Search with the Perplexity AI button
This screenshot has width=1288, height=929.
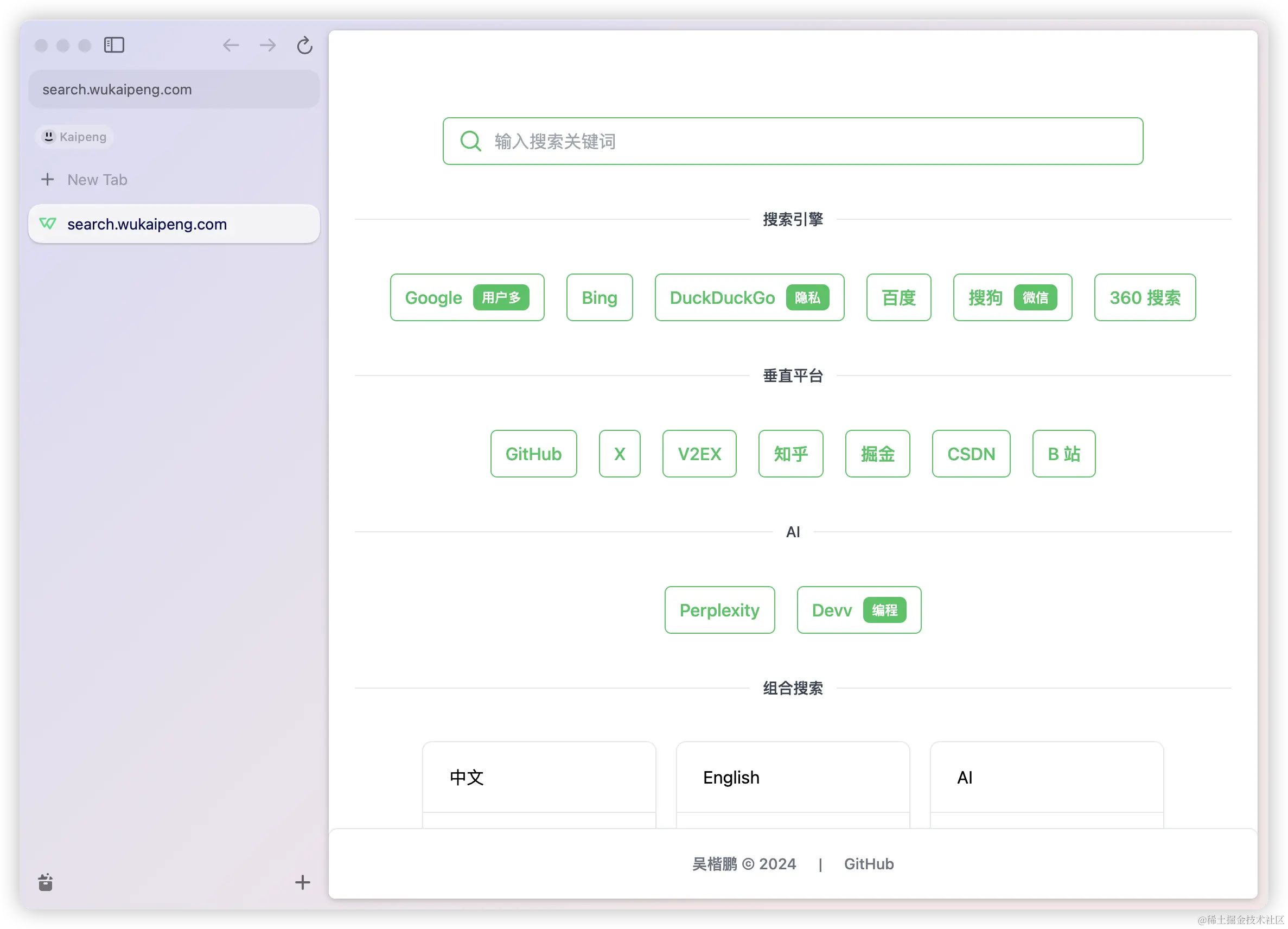(719, 610)
